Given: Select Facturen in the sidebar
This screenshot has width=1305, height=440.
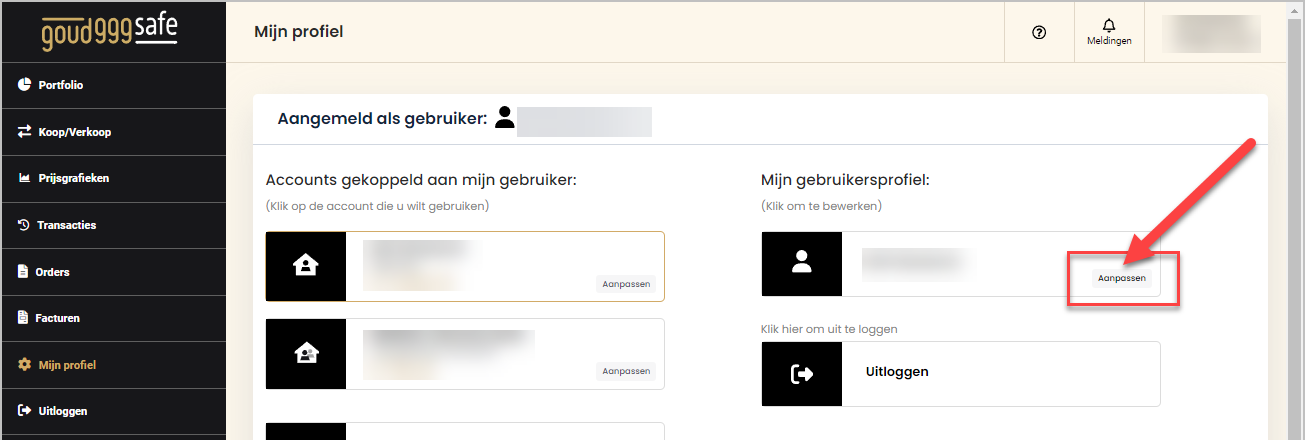Looking at the screenshot, I should pos(113,318).
